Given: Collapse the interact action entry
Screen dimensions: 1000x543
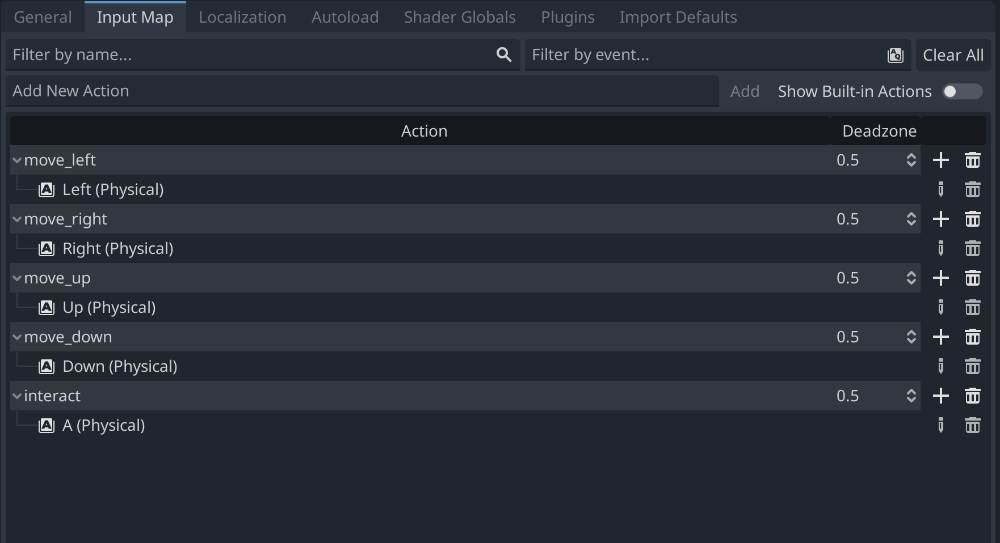Looking at the screenshot, I should [x=17, y=396].
